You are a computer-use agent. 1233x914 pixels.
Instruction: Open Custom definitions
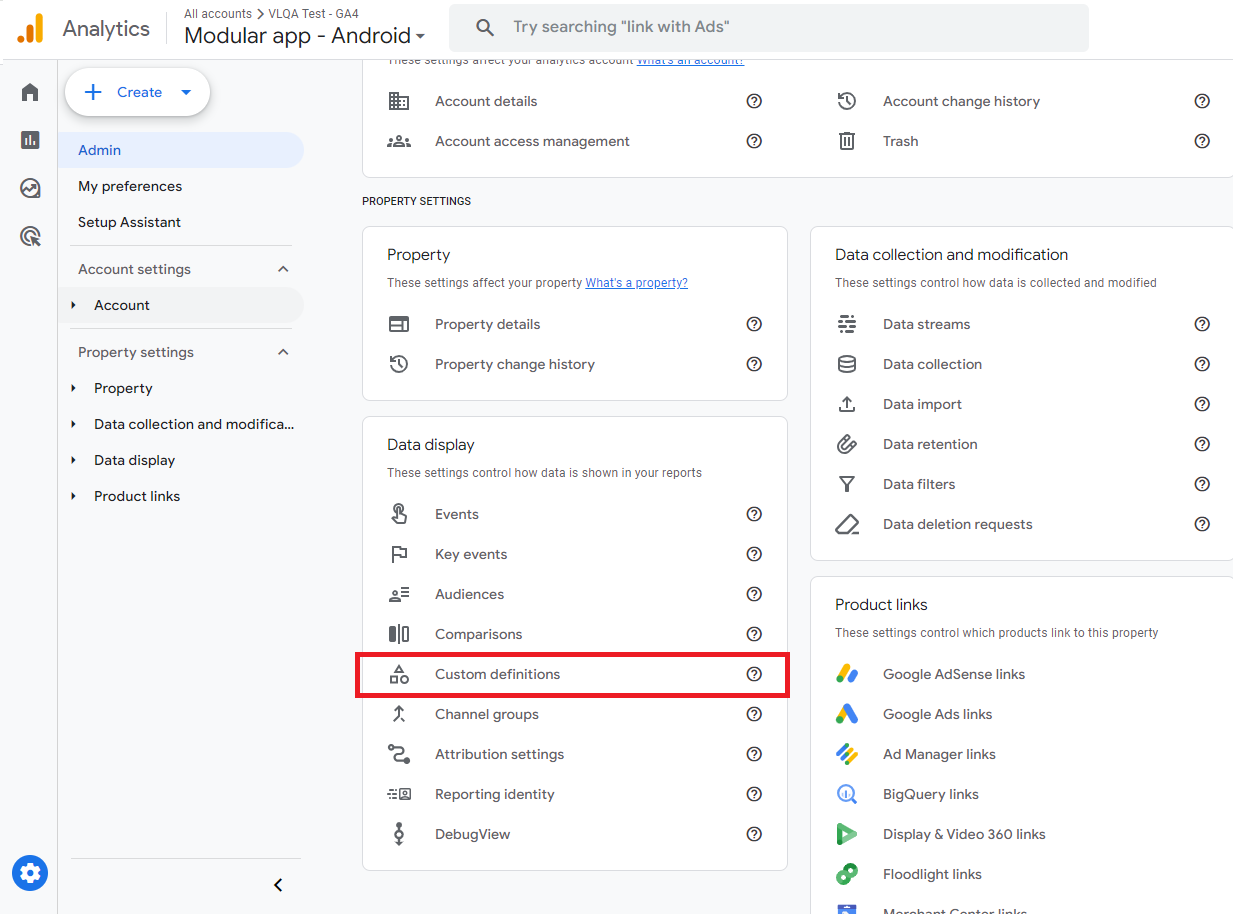[x=497, y=674]
